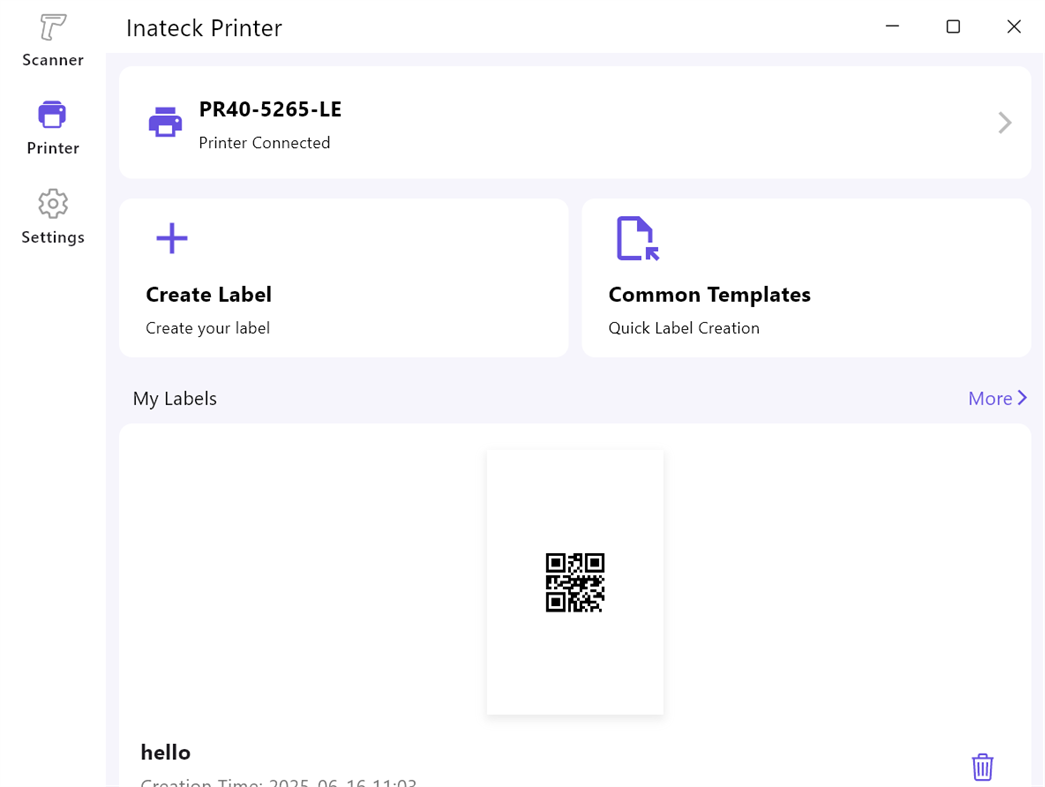
Task: Click the hello label name
Action: [x=165, y=752]
